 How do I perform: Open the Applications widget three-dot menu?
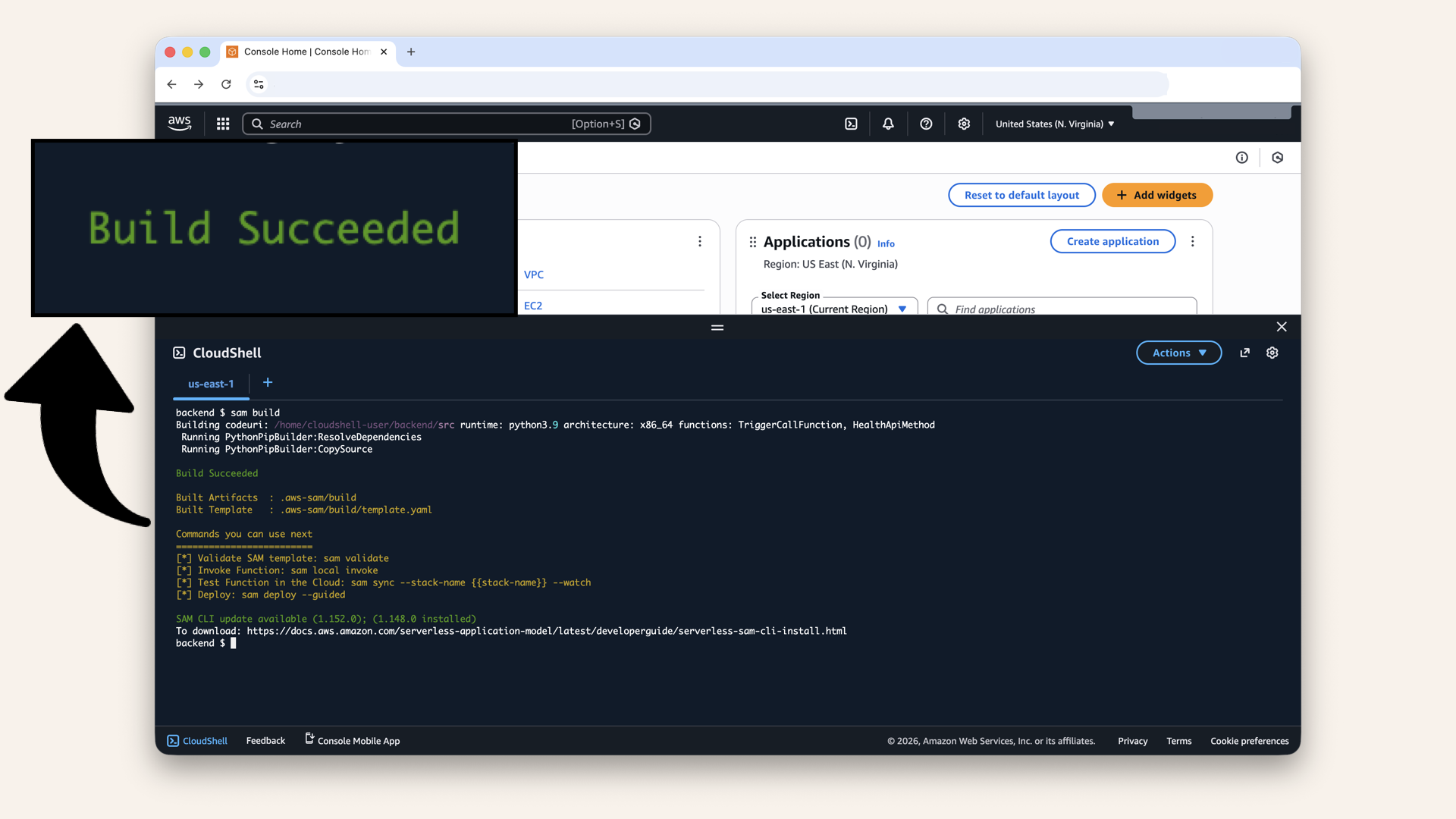(1193, 241)
